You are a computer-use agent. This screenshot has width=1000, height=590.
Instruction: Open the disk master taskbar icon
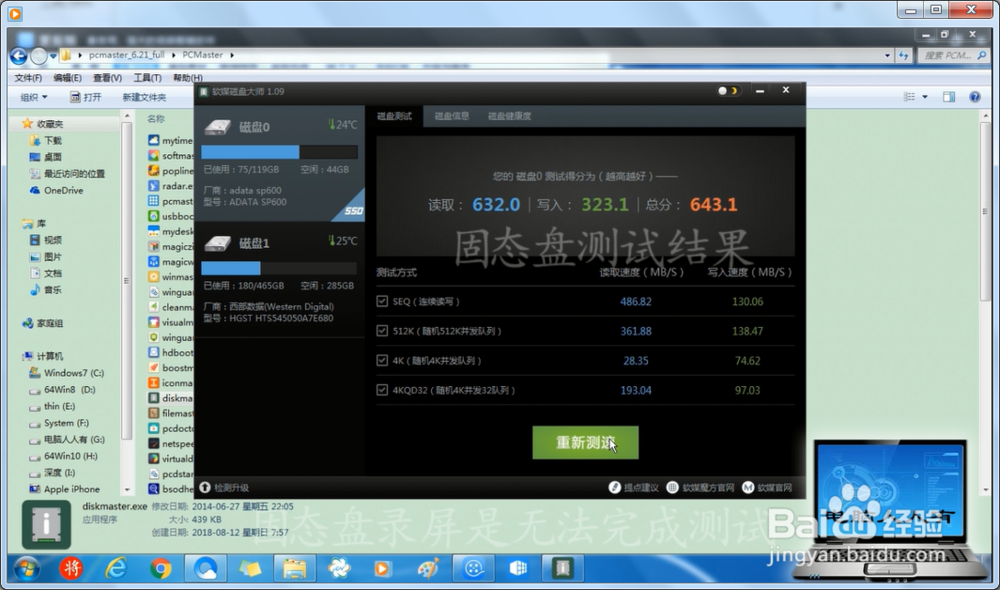pos(562,568)
